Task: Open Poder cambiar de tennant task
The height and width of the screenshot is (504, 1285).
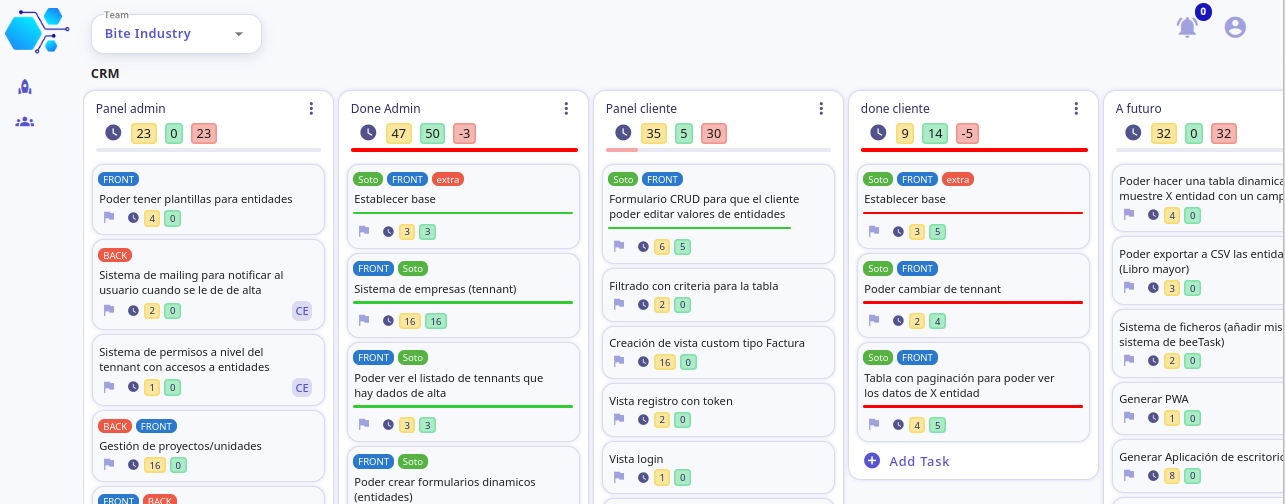Action: pyautogui.click(x=973, y=295)
